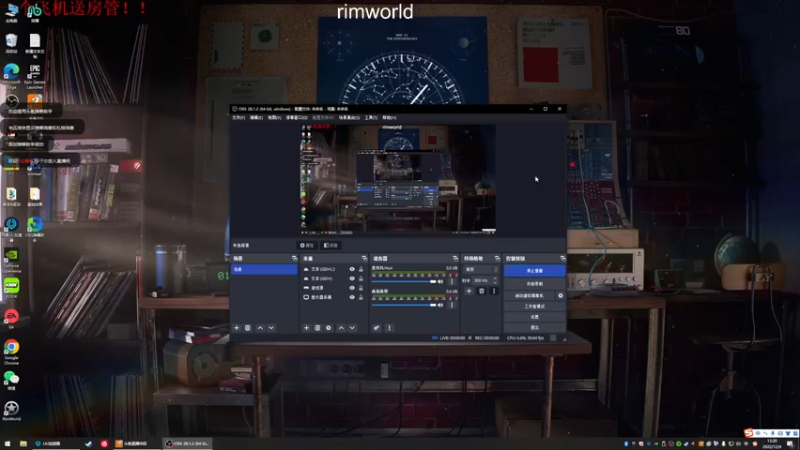Viewport: 800px width, 450px height.
Task: Click the OBS preview canvas
Action: click(x=398, y=180)
